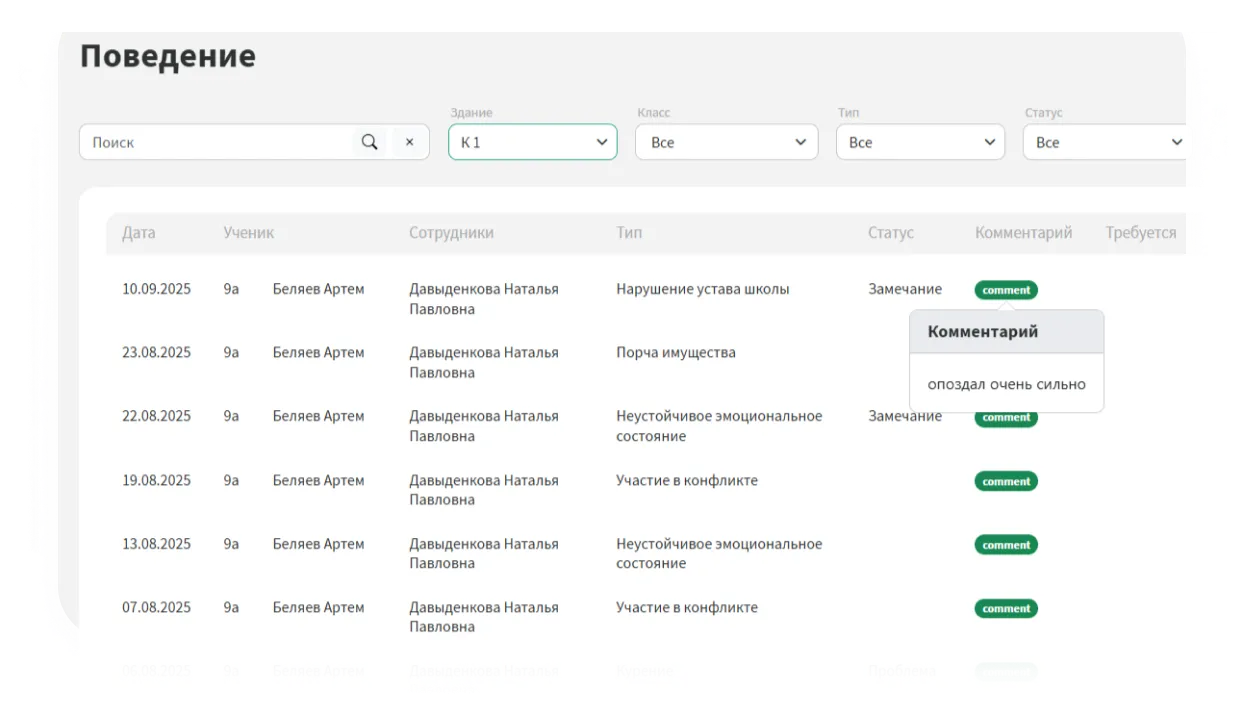This screenshot has height=708, width=1242.
Task: Clear the search field with the × icon
Action: [409, 142]
